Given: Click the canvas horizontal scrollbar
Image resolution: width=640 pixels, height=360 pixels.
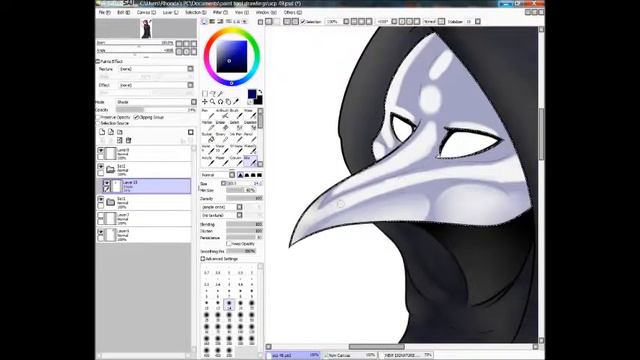Looking at the screenshot, I should [376, 347].
